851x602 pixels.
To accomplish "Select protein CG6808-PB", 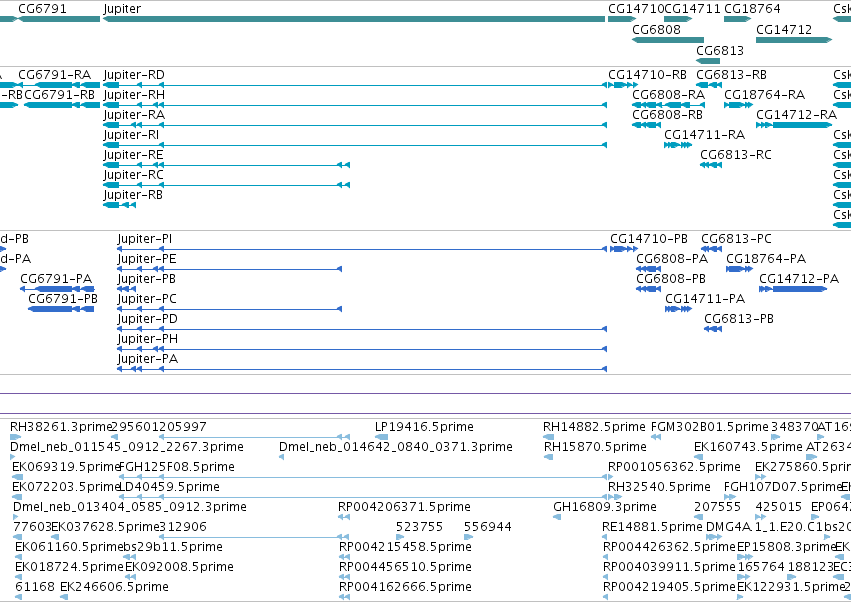I will pyautogui.click(x=671, y=279).
